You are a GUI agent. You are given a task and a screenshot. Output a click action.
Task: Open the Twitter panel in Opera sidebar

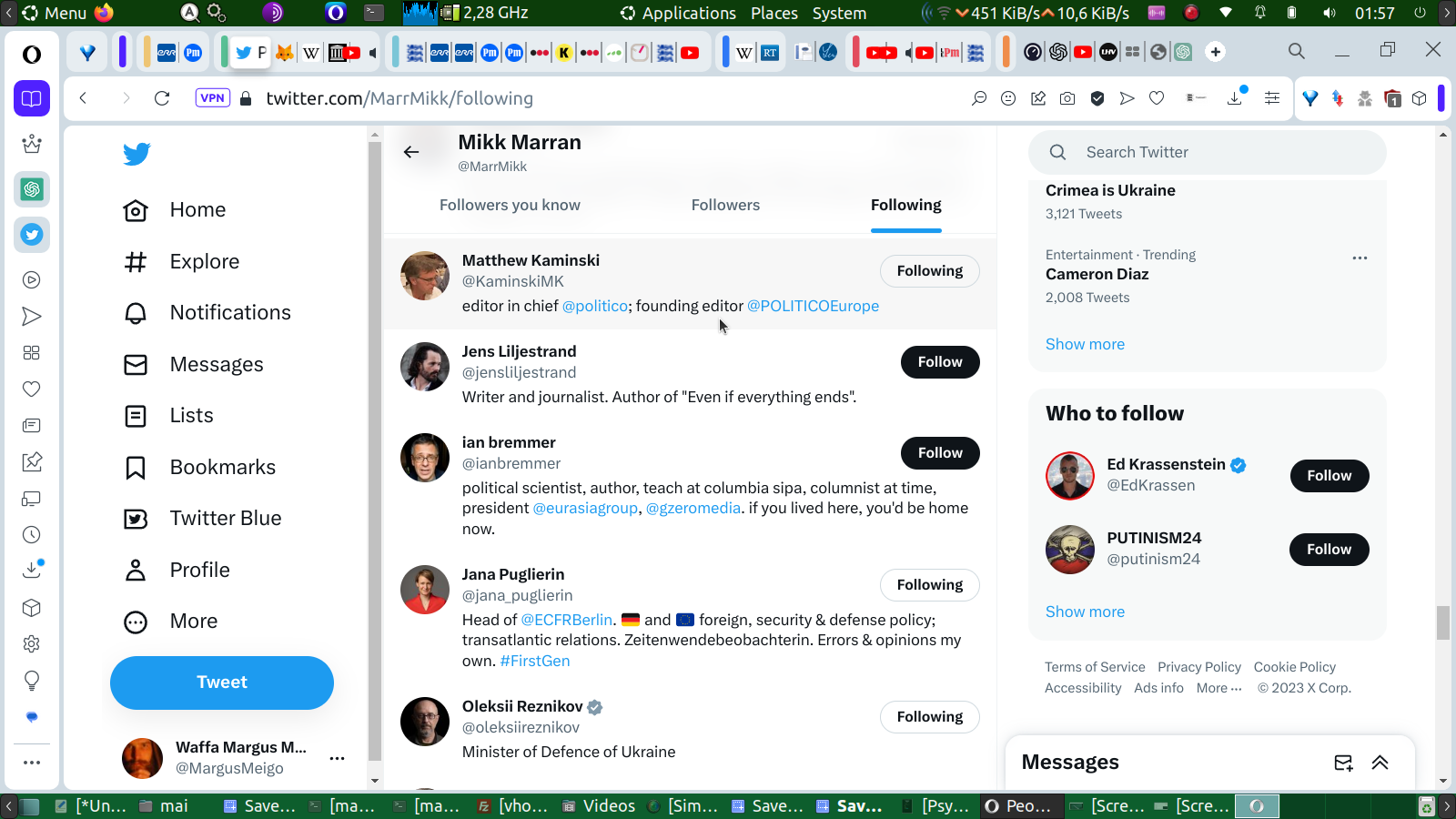(32, 235)
